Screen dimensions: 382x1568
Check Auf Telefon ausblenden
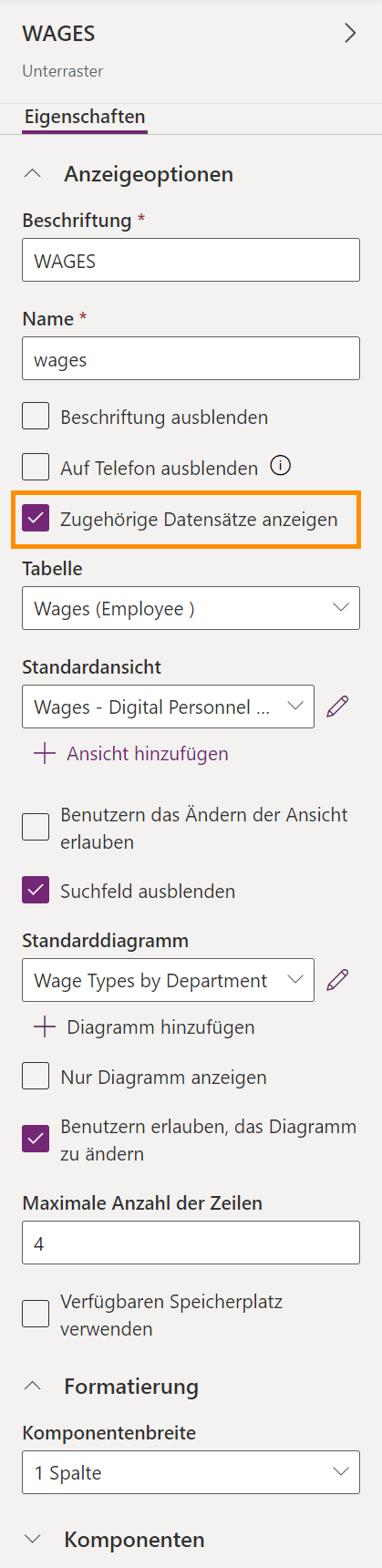tap(36, 468)
